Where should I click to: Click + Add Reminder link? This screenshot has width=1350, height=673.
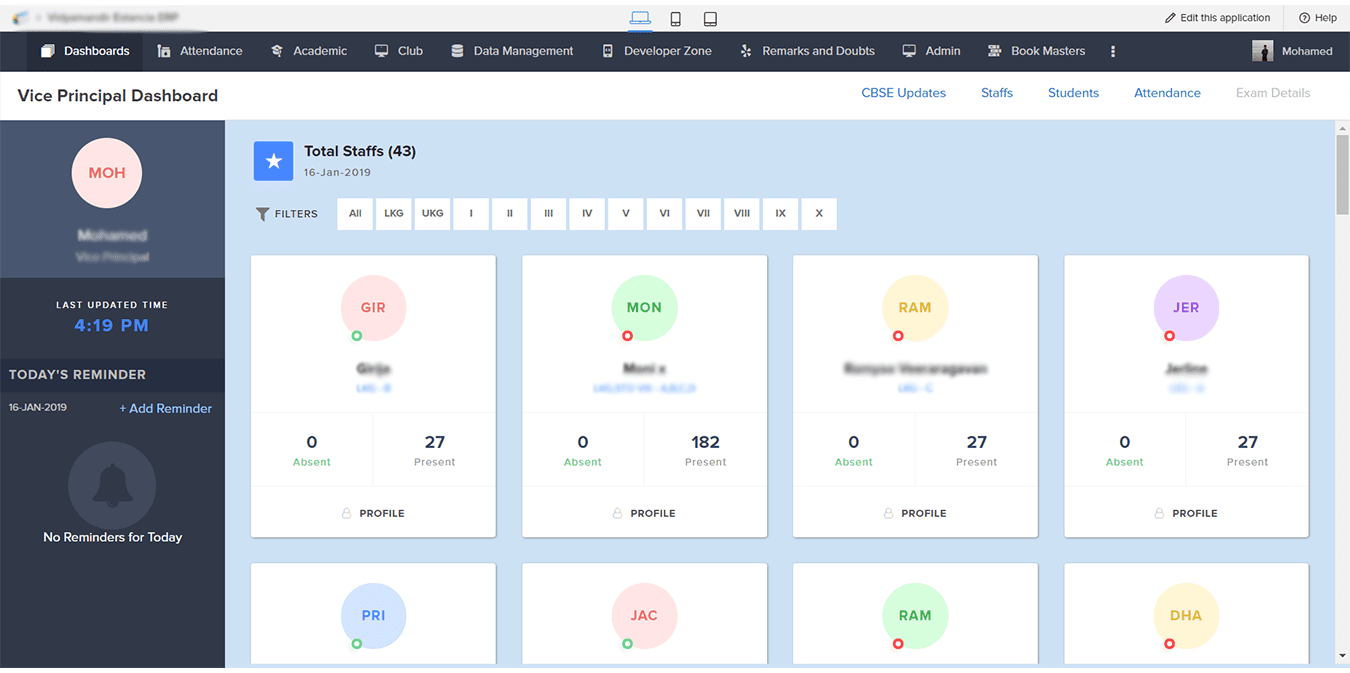[x=166, y=408]
